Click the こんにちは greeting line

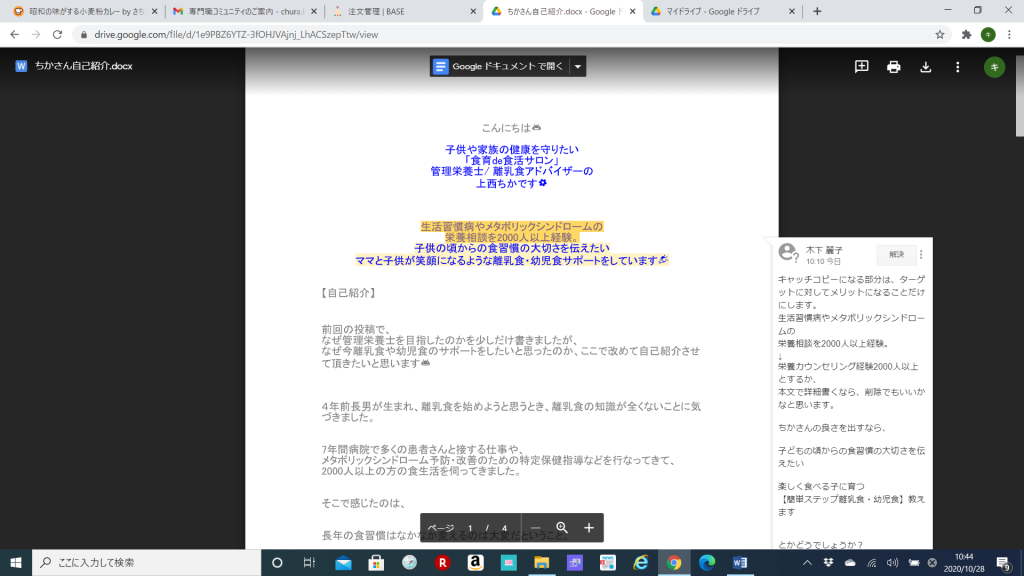(511, 128)
